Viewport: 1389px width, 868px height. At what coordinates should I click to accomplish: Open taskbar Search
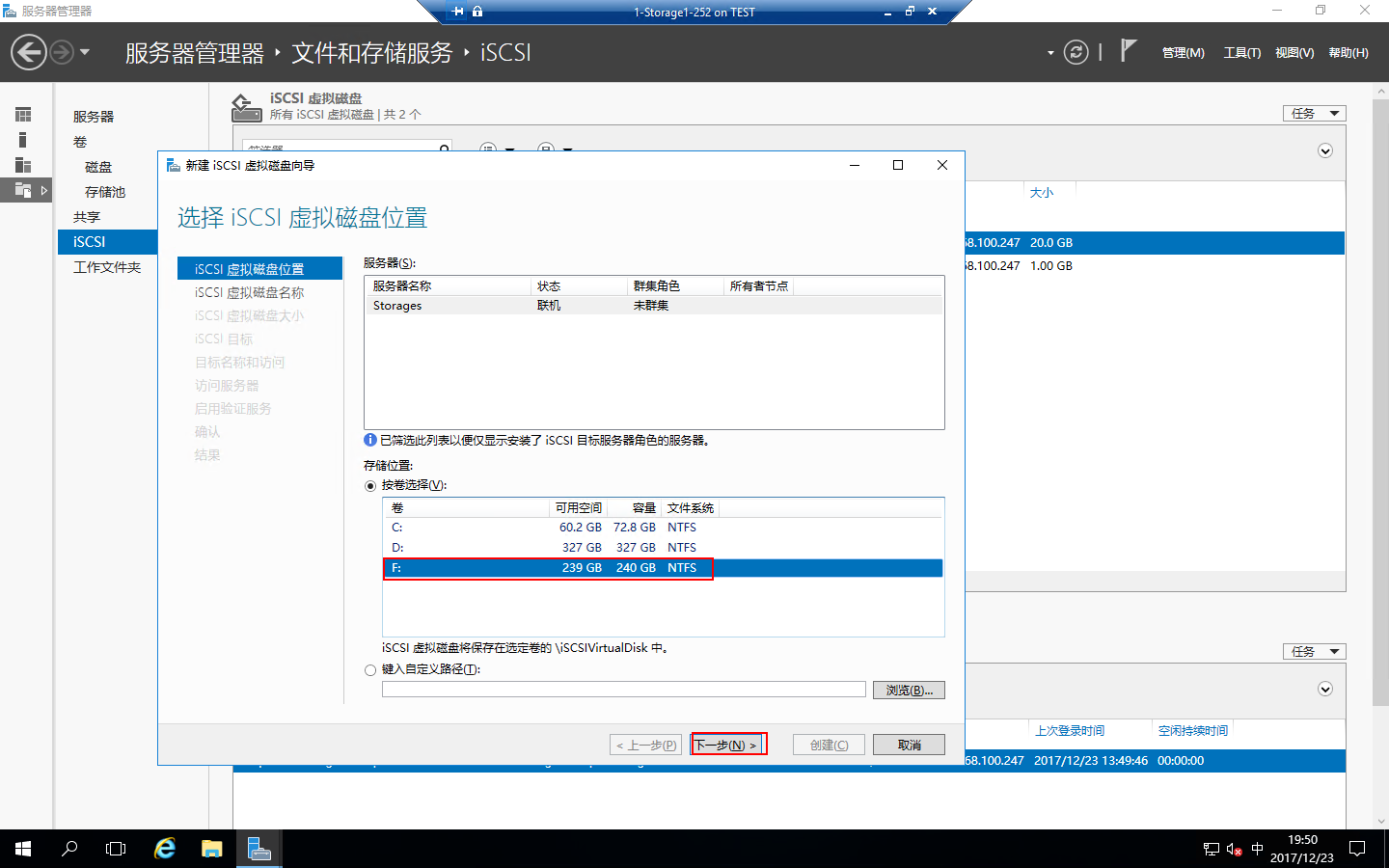69,849
